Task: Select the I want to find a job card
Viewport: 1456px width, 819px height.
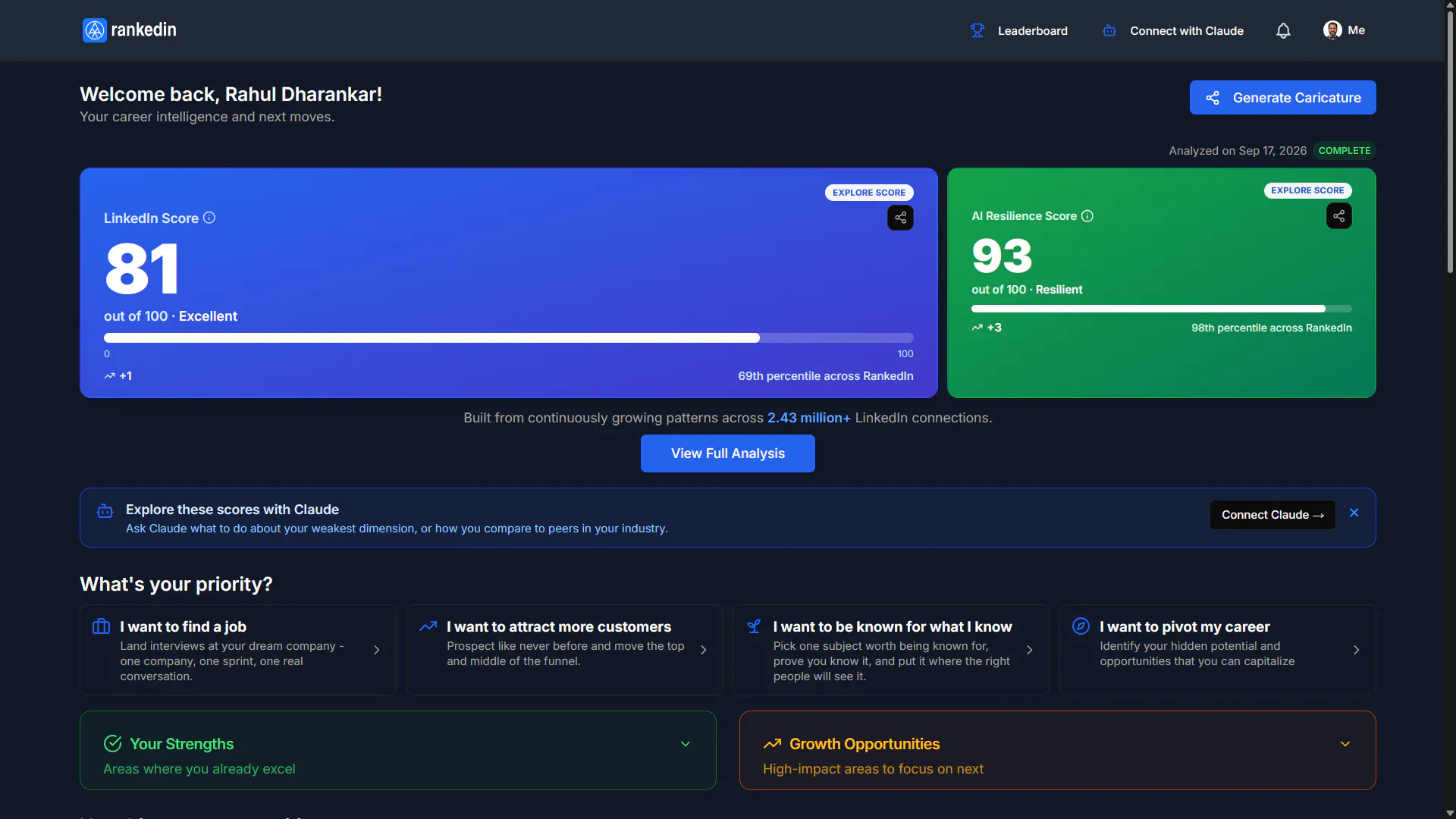Action: click(238, 650)
